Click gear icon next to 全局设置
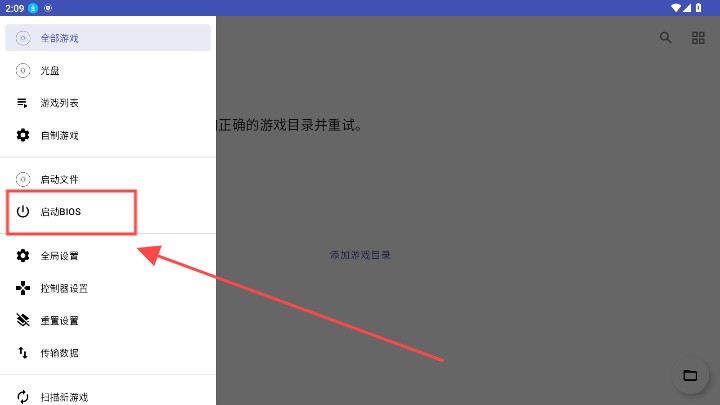This screenshot has height=405, width=720. pyautogui.click(x=23, y=256)
